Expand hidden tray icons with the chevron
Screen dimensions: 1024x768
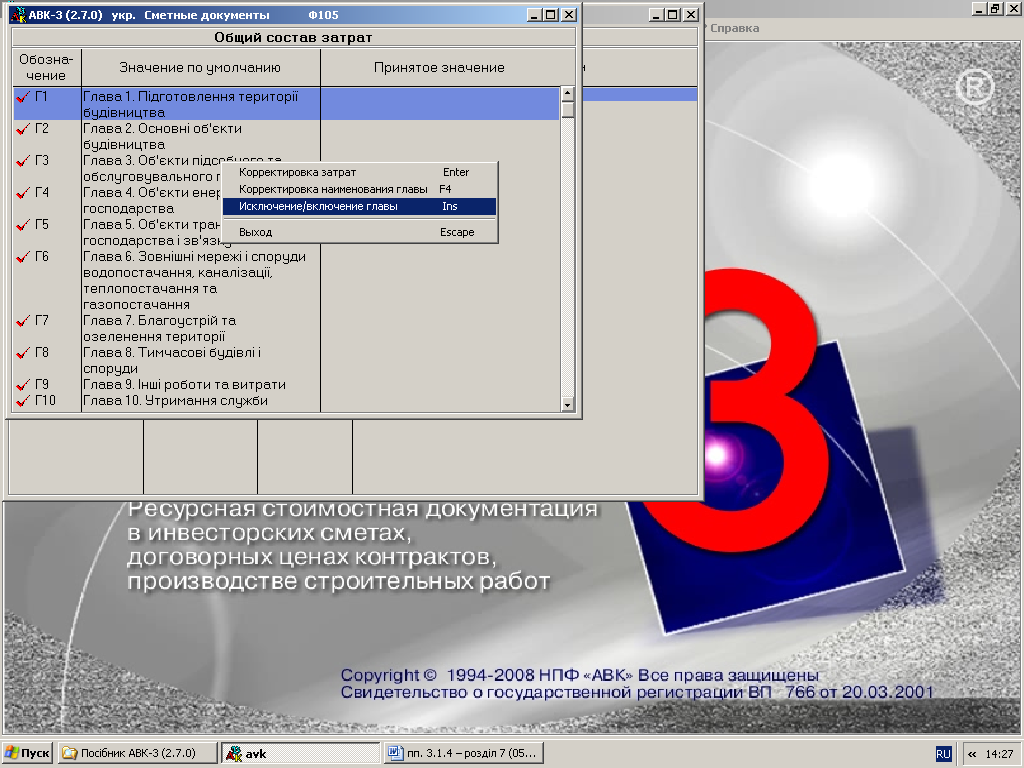972,754
